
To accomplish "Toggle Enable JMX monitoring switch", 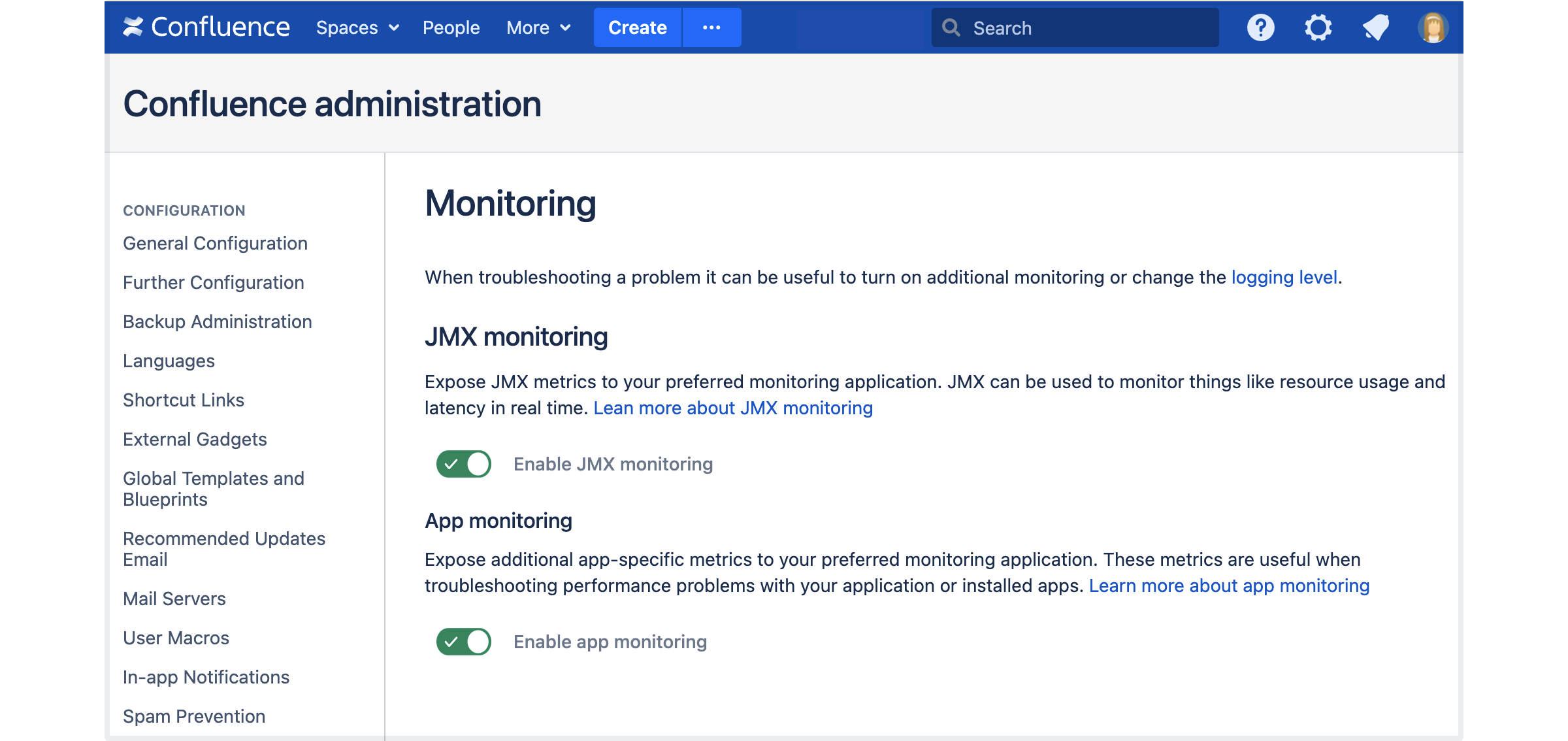I will (464, 464).
